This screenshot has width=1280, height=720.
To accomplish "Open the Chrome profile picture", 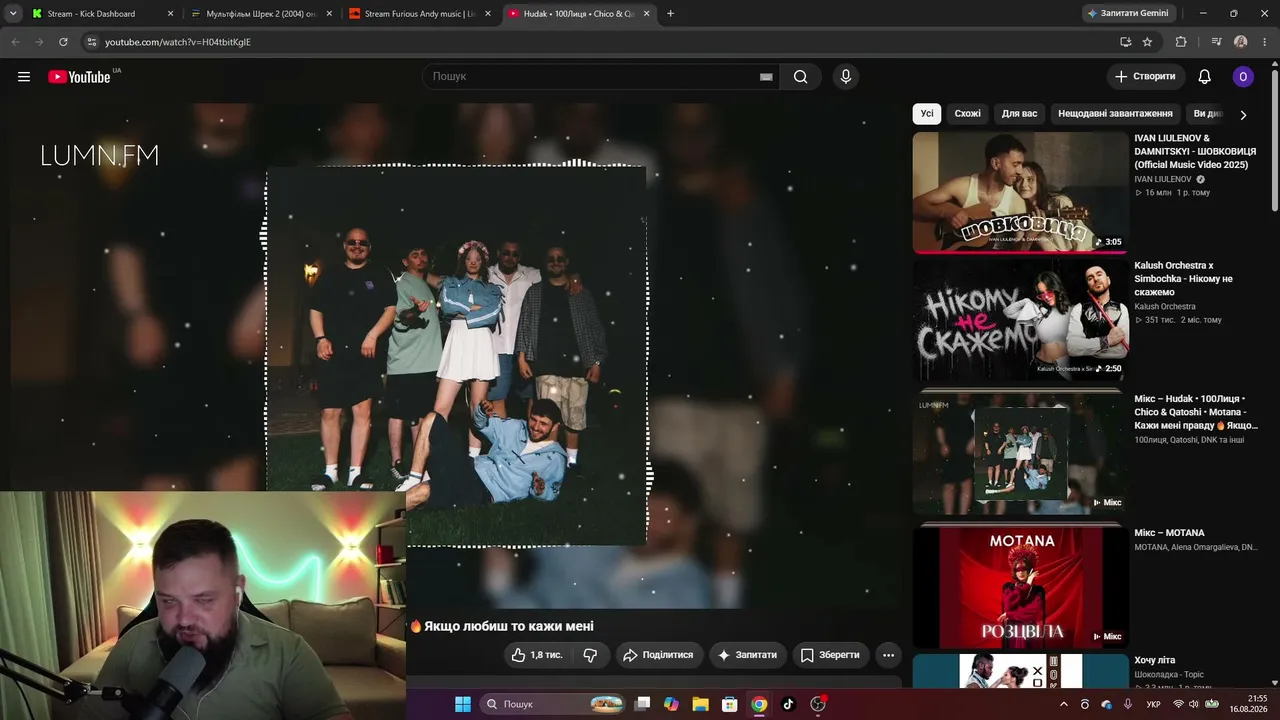I will 1241,42.
